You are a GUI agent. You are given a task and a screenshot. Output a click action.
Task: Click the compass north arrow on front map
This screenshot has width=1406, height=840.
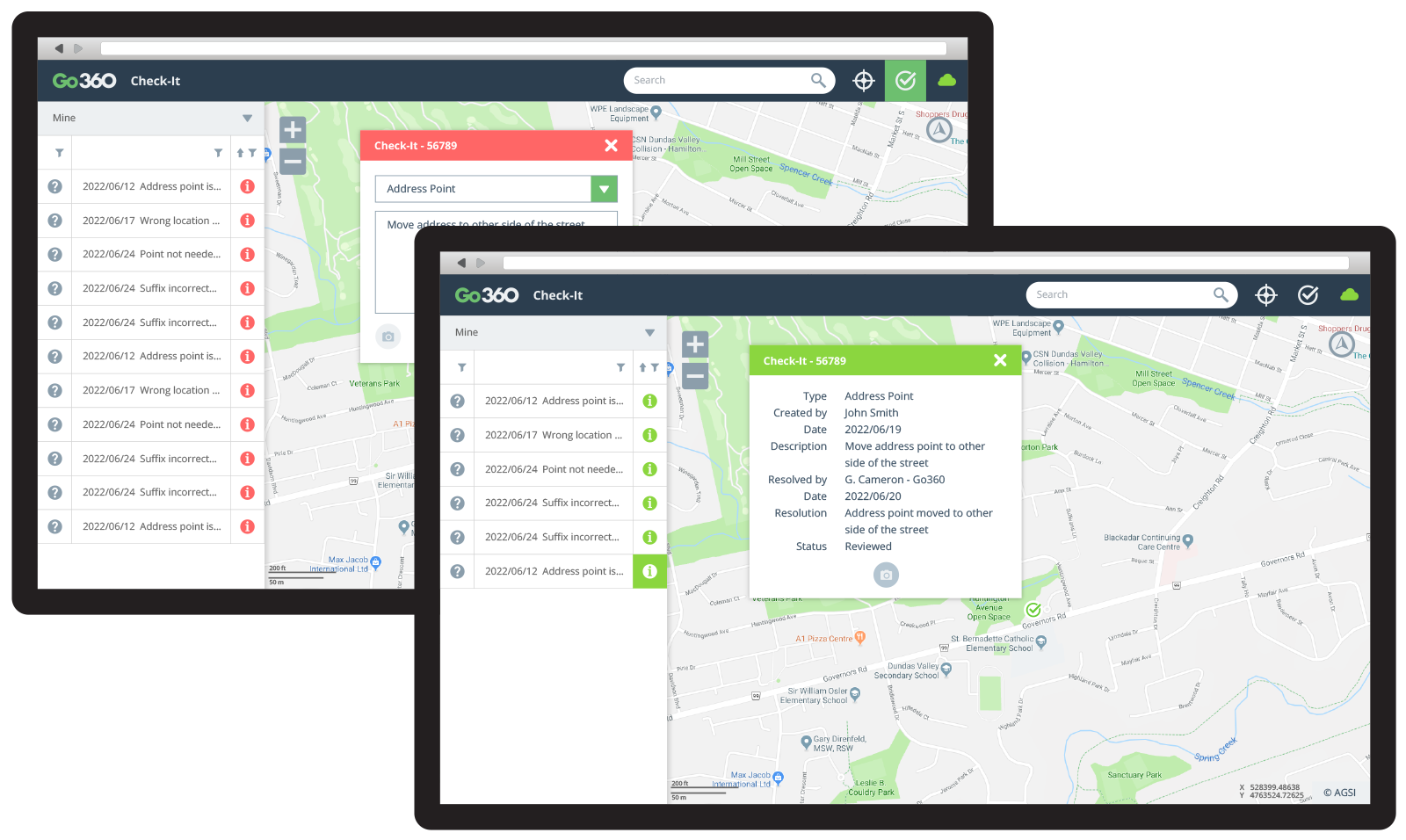1341,344
